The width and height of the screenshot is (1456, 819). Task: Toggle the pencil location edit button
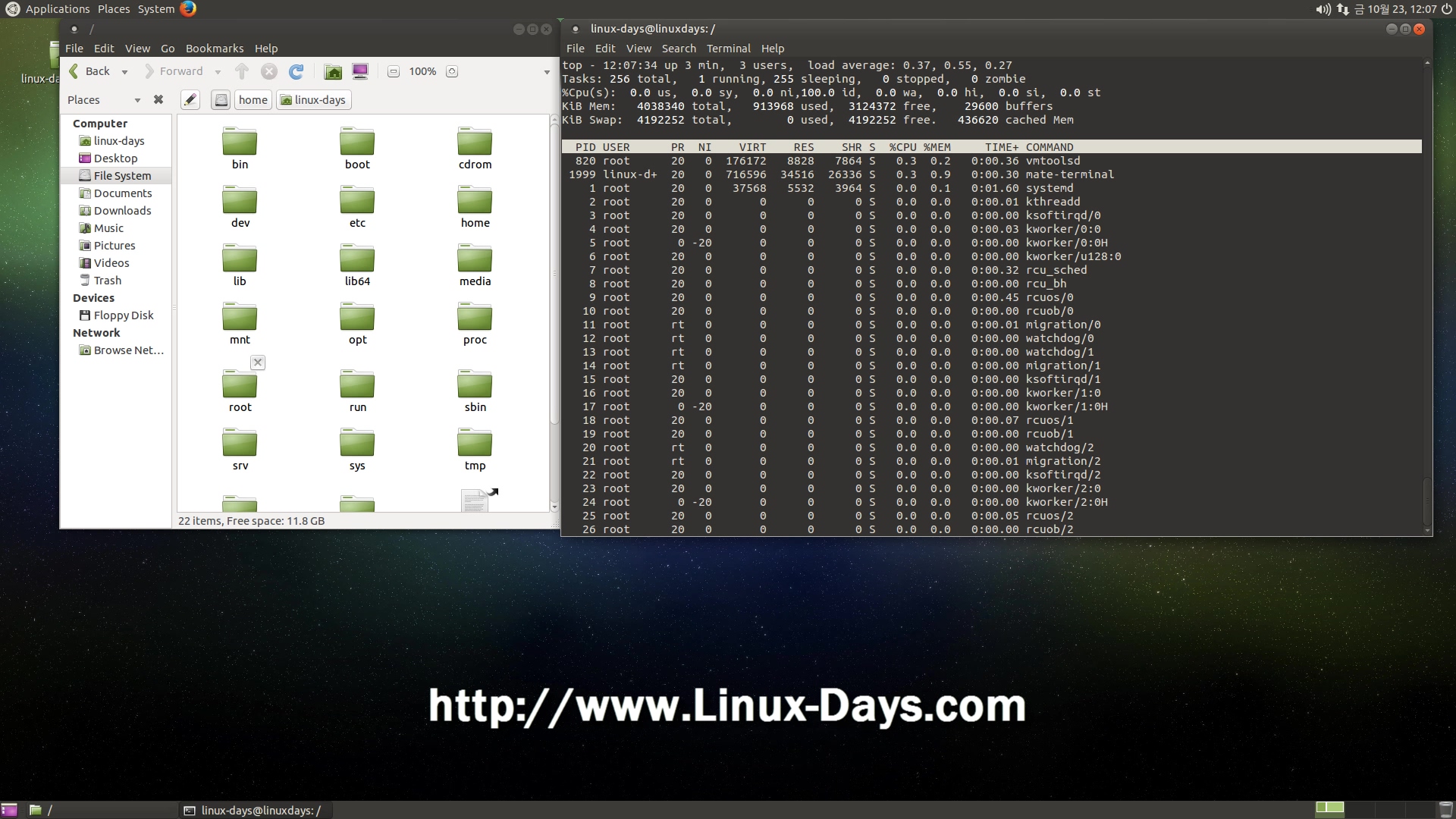pyautogui.click(x=190, y=99)
